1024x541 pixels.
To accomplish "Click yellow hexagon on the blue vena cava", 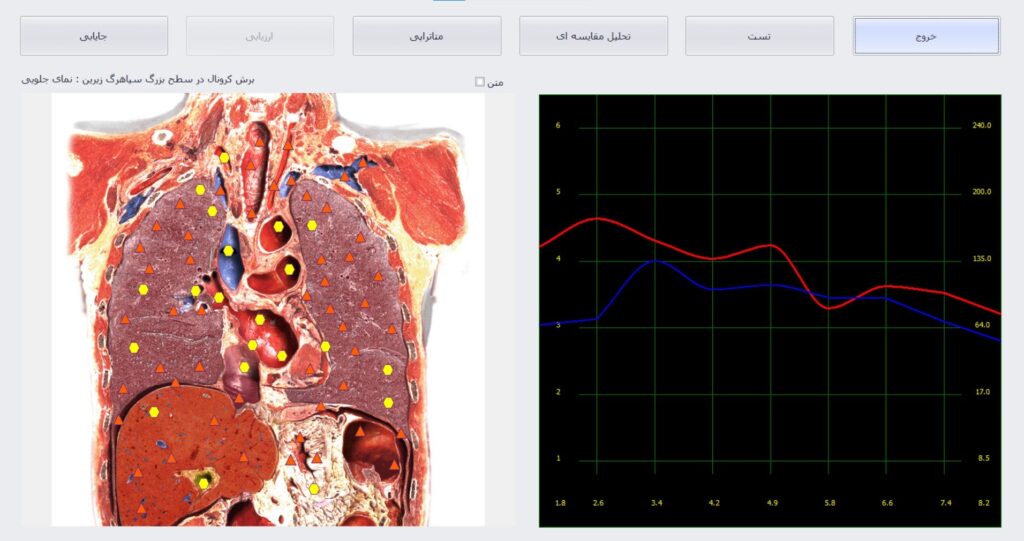I will coord(229,251).
